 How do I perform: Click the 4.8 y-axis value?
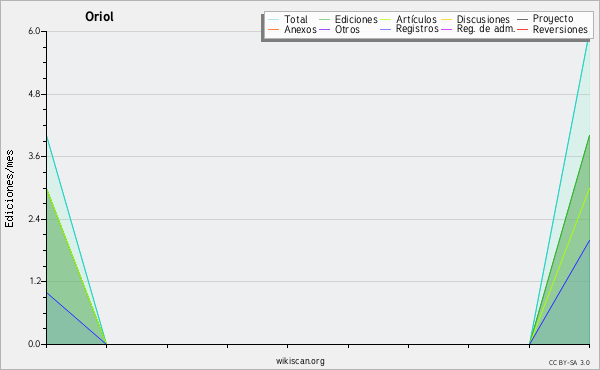[34, 94]
